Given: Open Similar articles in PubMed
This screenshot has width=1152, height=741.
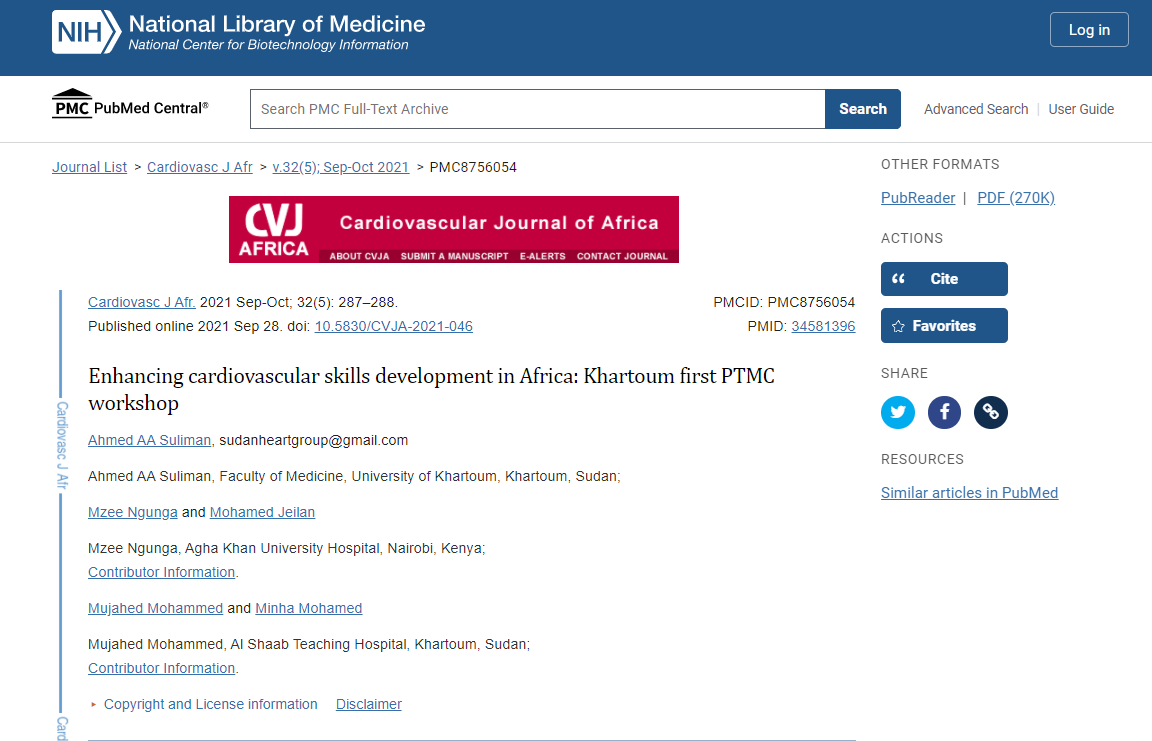Looking at the screenshot, I should click(x=968, y=493).
